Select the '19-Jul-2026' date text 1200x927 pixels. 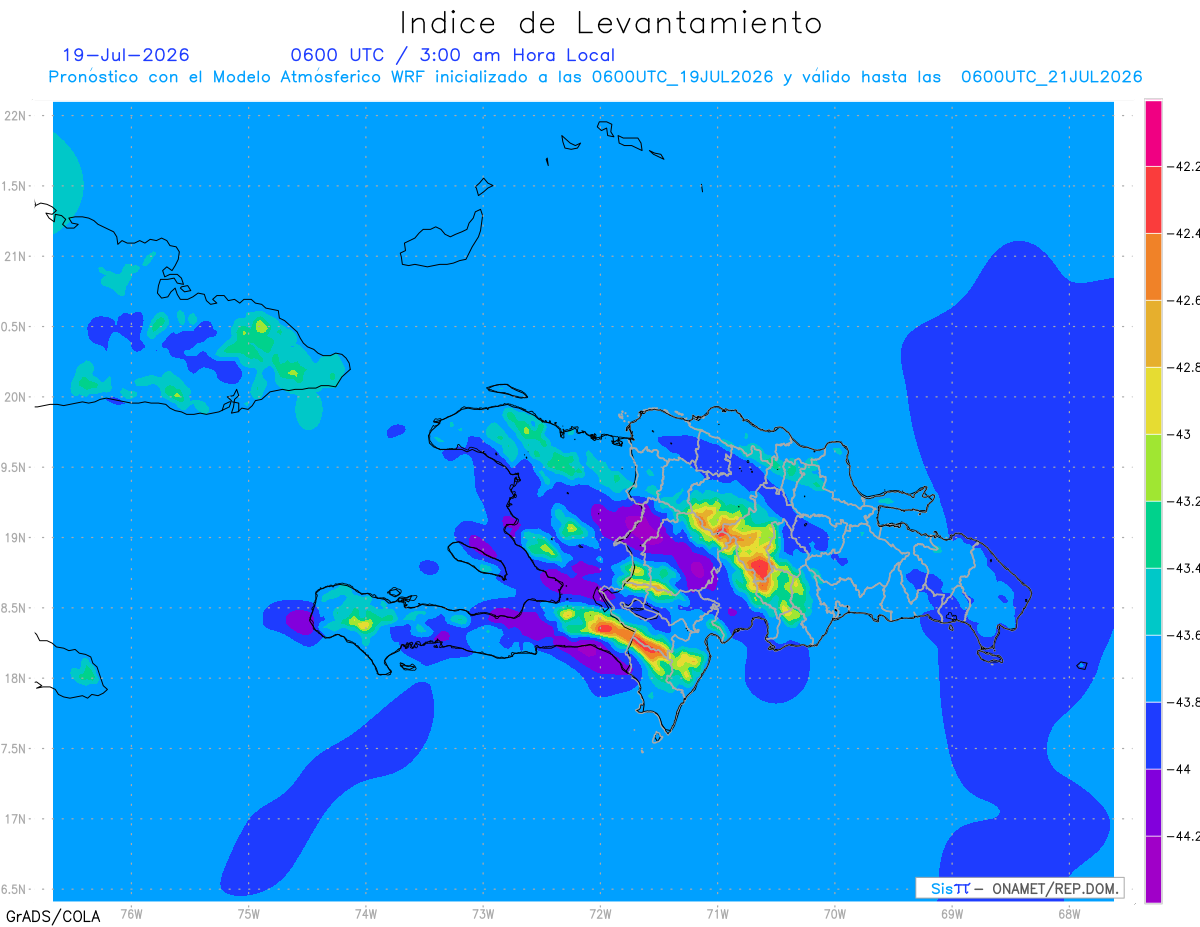[126, 55]
